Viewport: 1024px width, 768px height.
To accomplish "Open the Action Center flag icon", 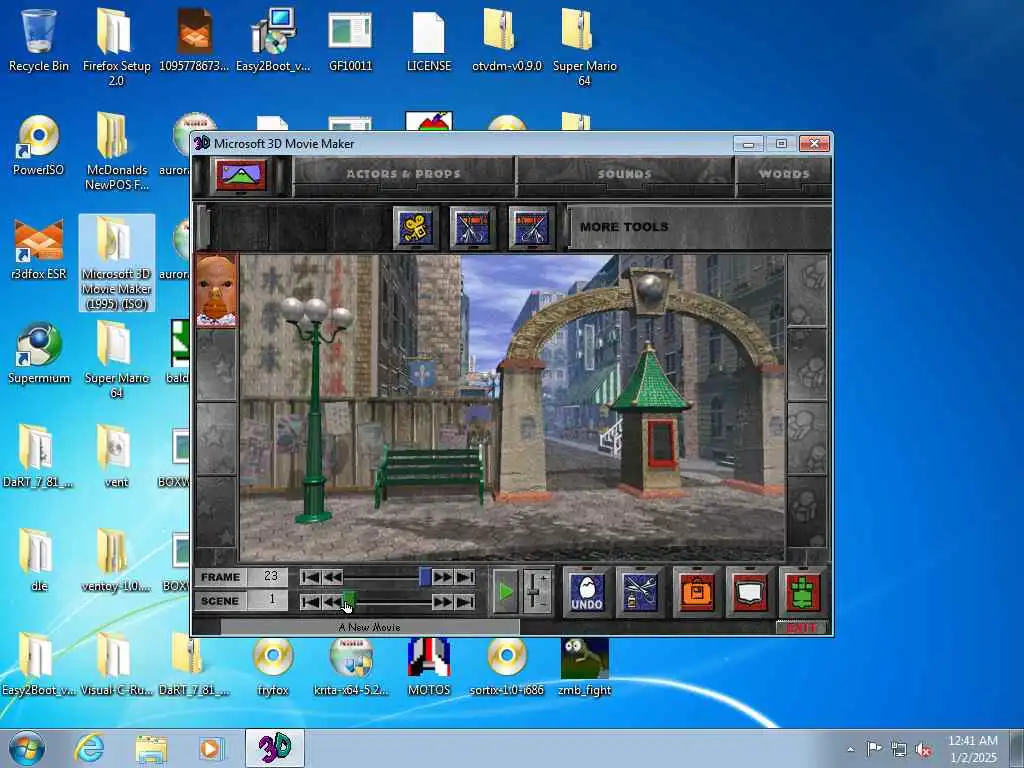I will 874,749.
